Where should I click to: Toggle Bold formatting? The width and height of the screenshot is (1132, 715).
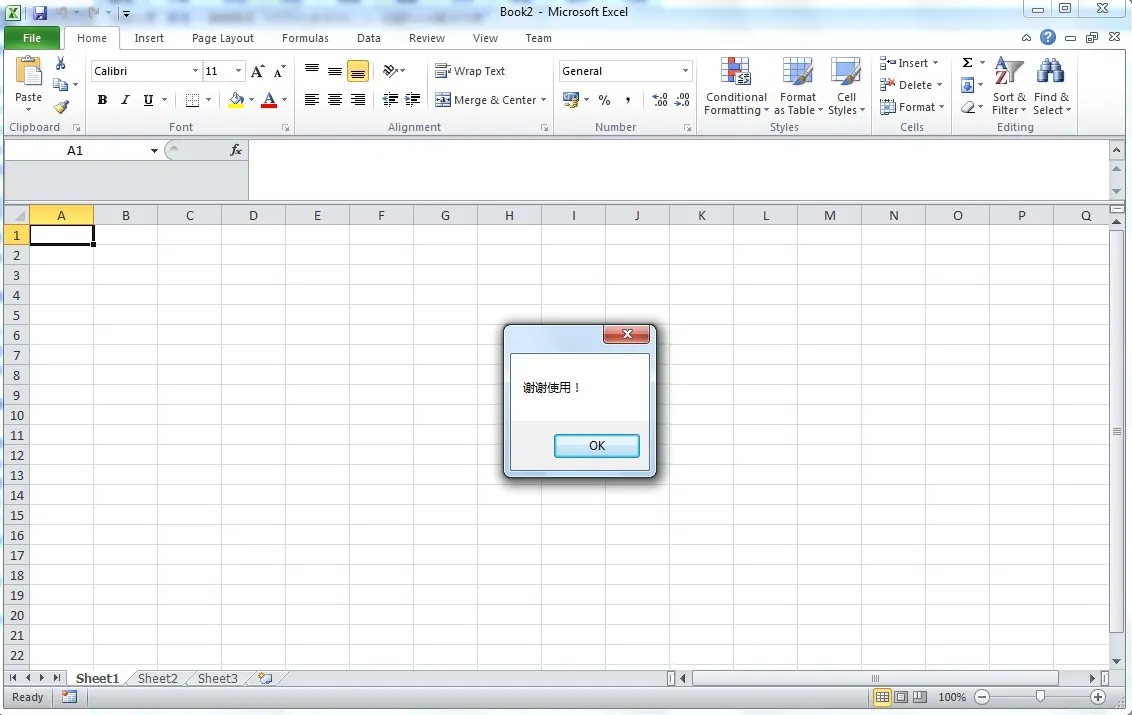pos(102,100)
